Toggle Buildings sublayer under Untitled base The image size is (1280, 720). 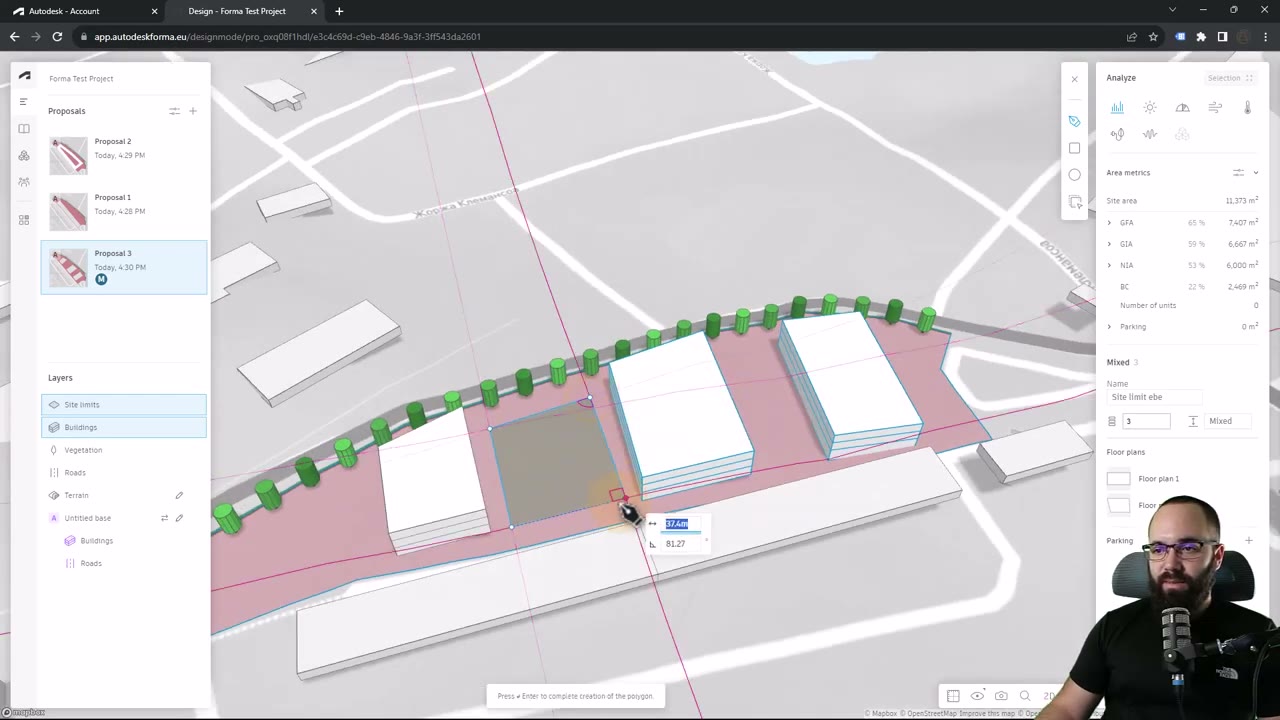124,541
